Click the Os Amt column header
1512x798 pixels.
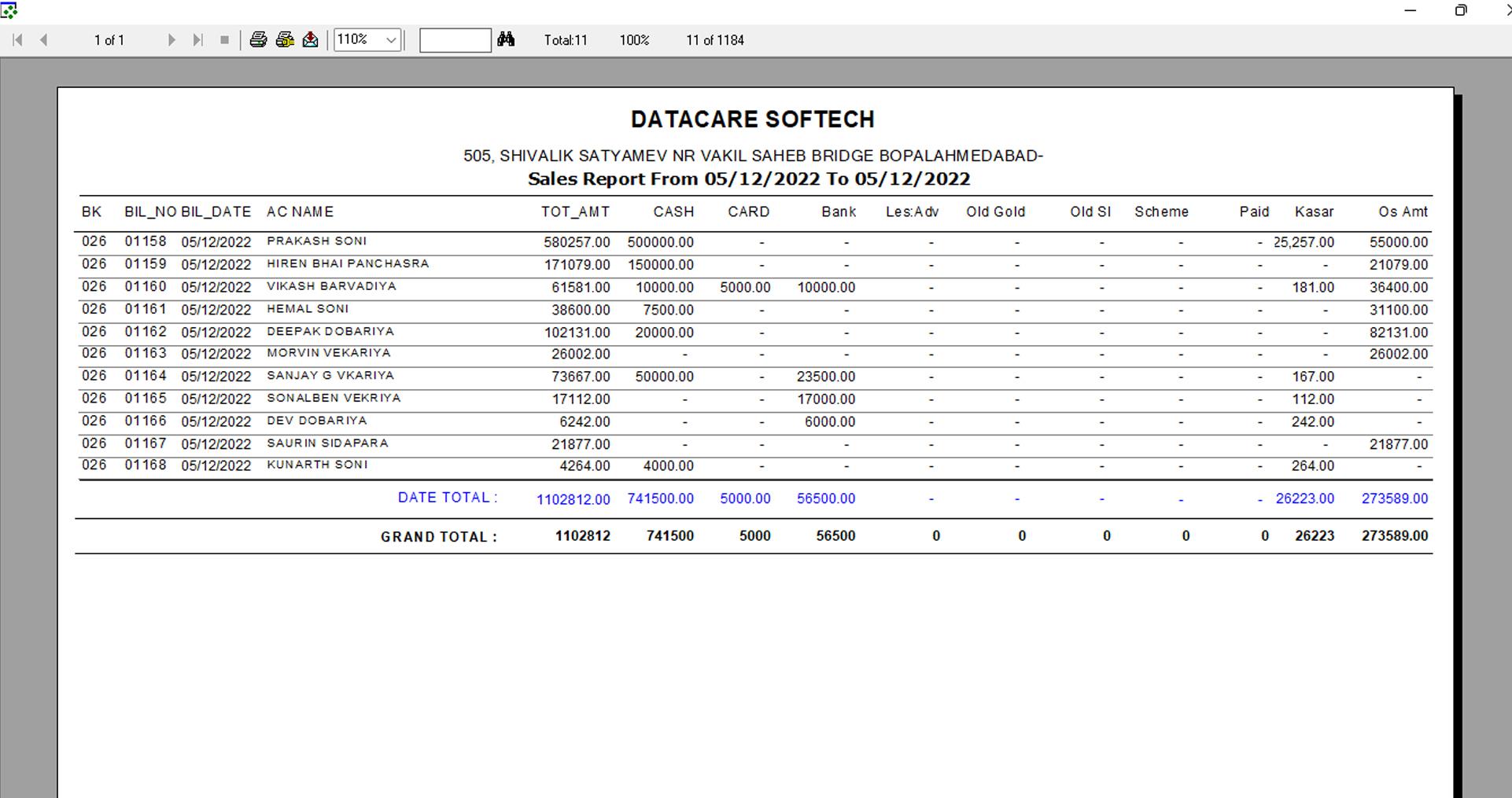[x=1403, y=212]
